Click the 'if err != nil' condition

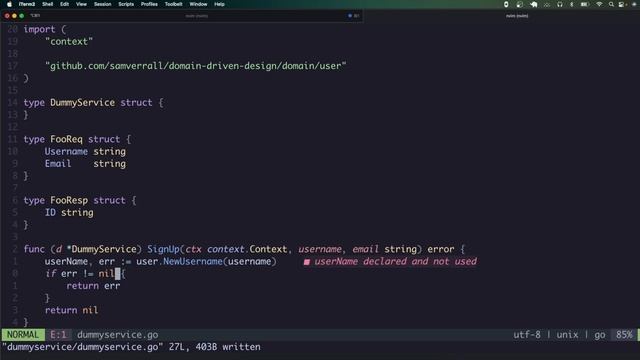coord(80,273)
